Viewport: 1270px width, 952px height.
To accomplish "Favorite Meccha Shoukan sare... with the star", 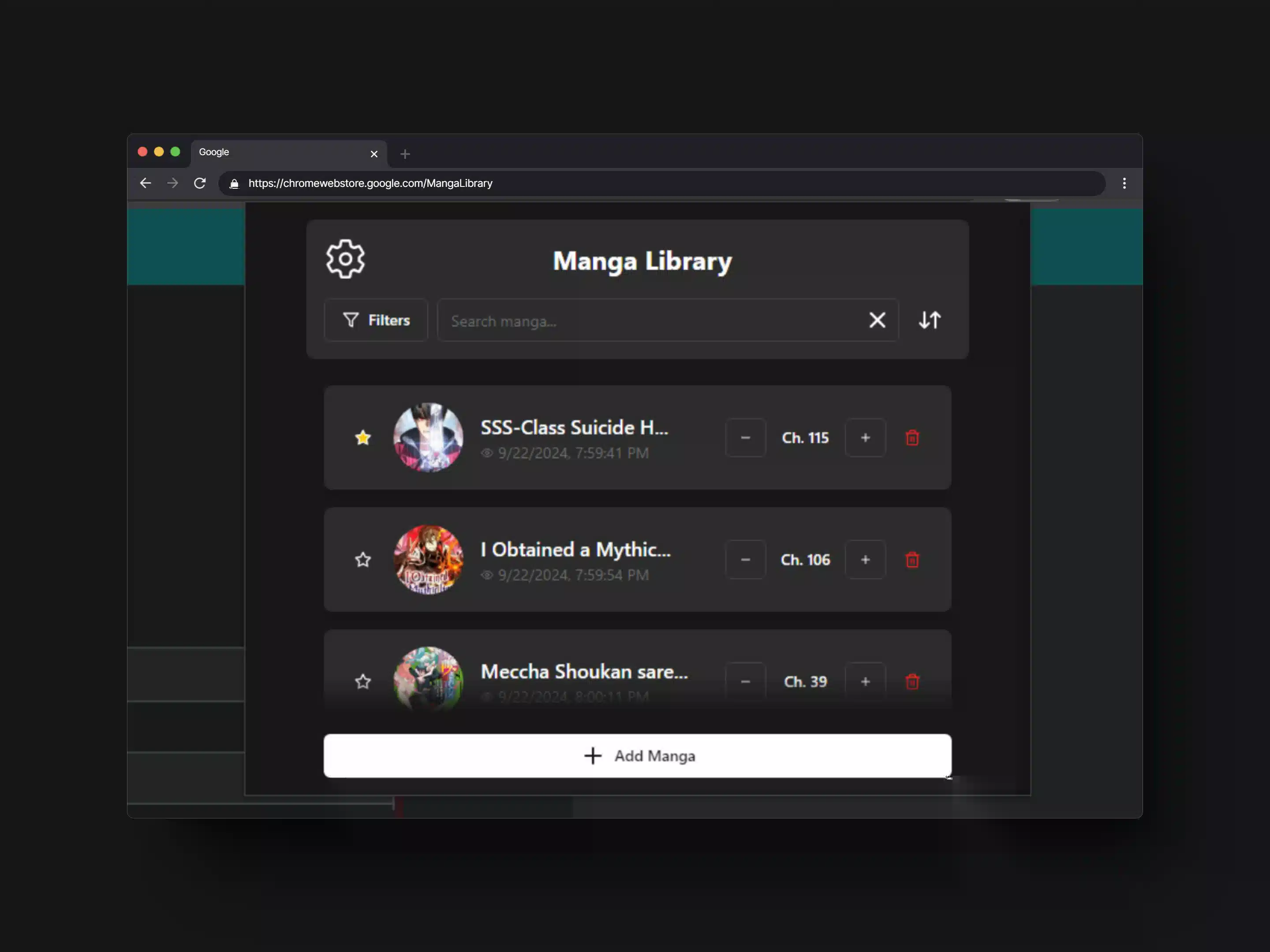I will point(363,682).
